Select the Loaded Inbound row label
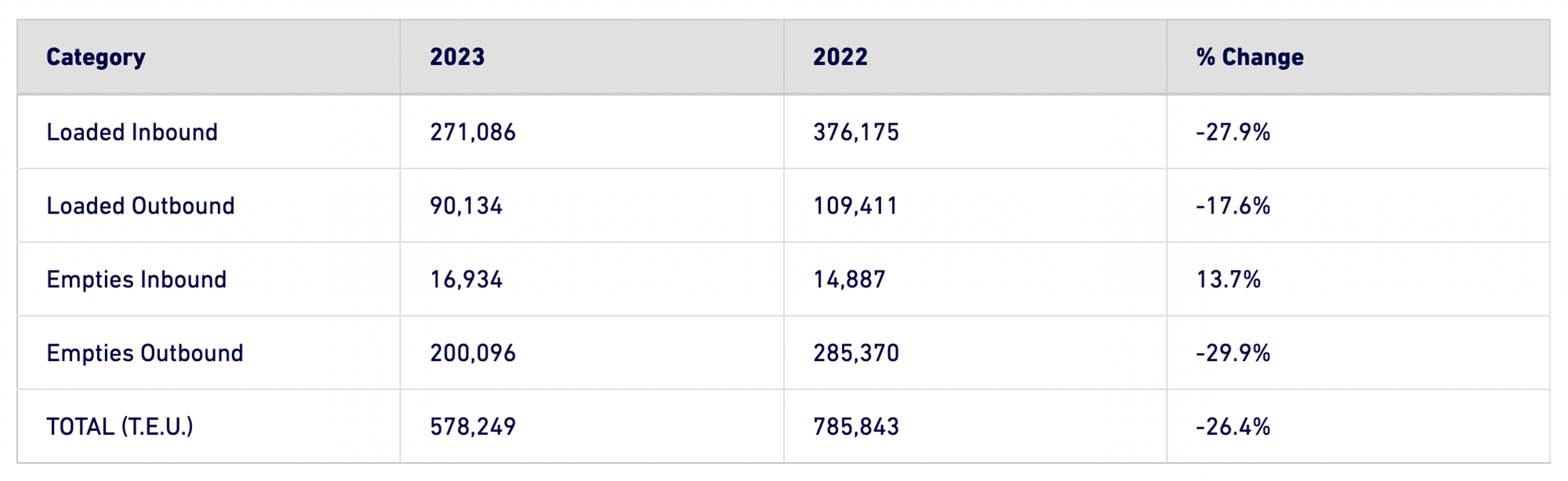Viewport: 1568px width, 481px height. 132,132
